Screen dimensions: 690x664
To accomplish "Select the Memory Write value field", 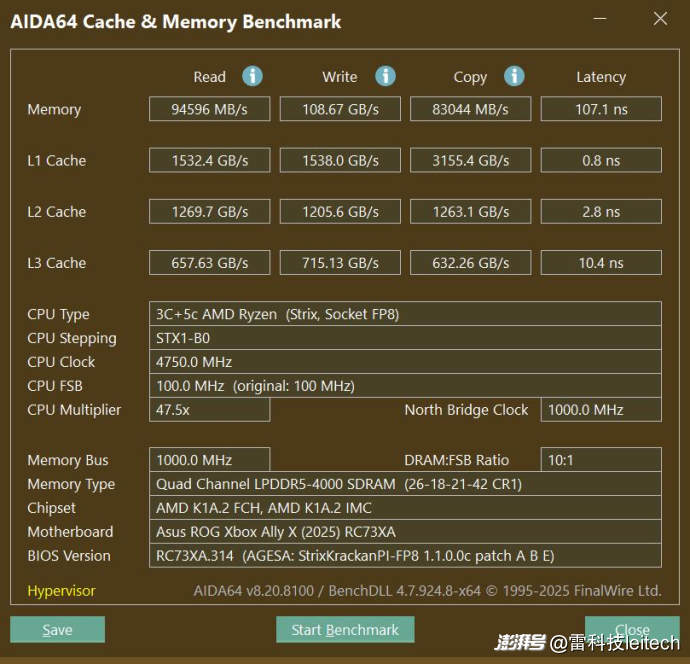I will pyautogui.click(x=340, y=109).
